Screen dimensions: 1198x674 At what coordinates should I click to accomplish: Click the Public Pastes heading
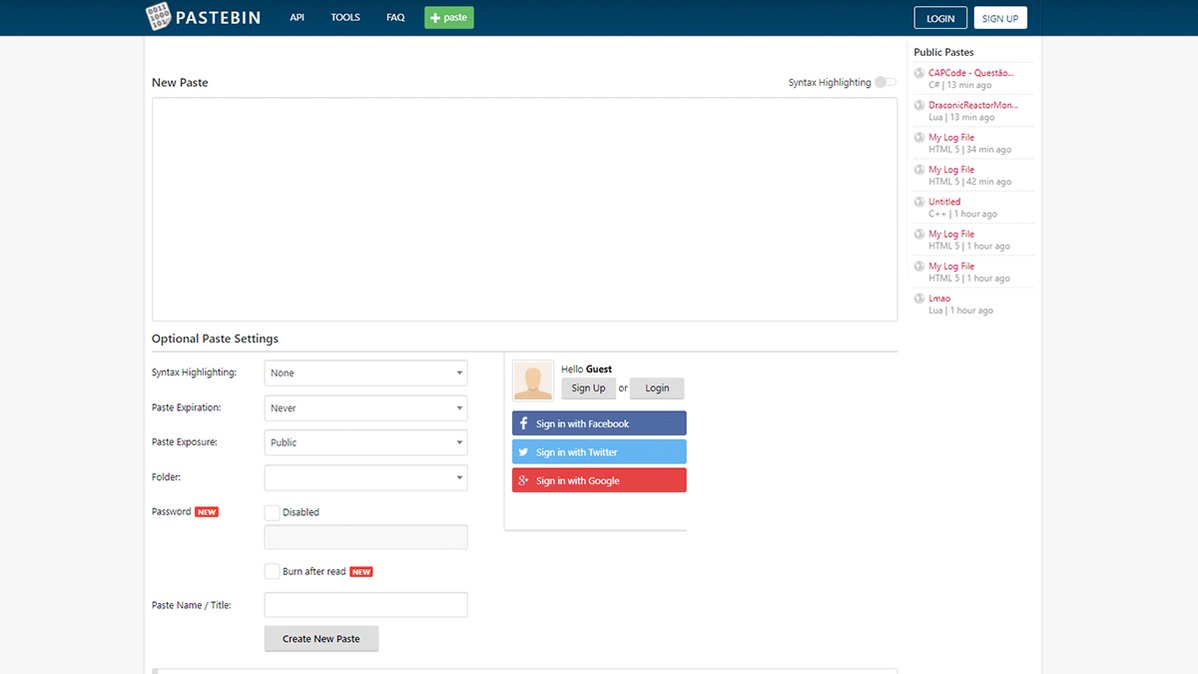point(944,52)
